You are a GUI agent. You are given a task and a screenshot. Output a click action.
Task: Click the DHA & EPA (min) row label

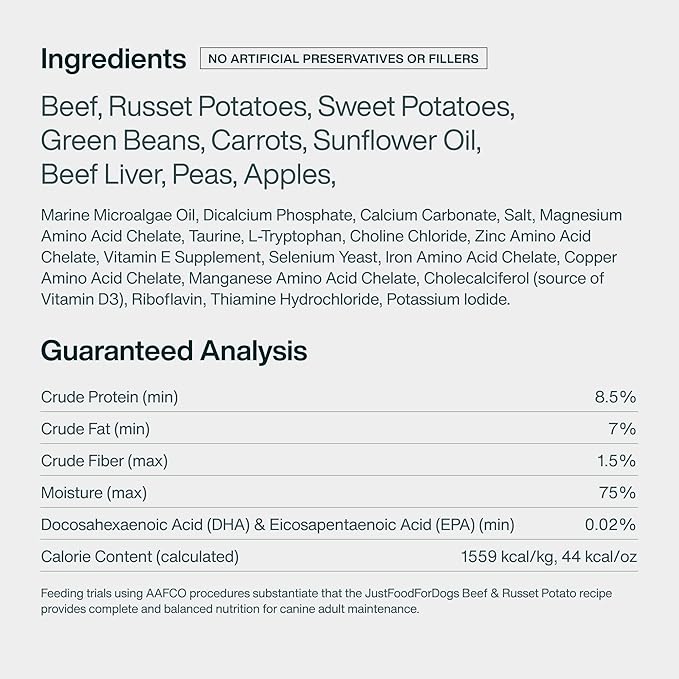point(278,525)
